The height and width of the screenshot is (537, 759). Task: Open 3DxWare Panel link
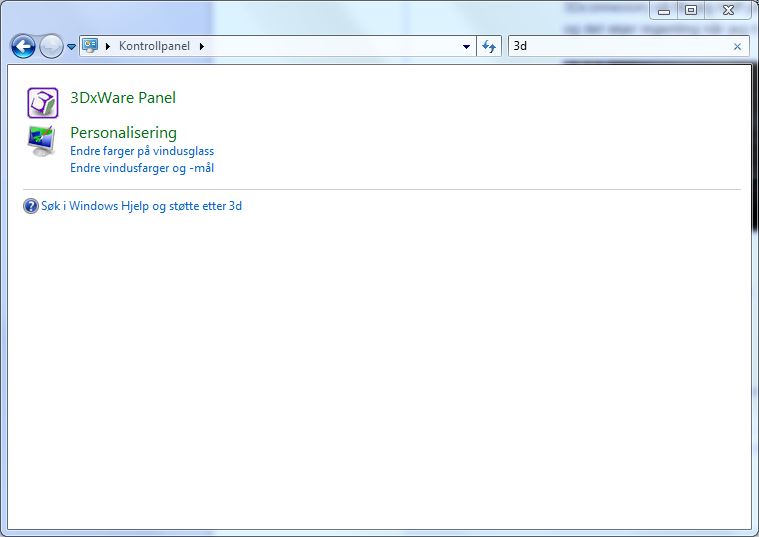(123, 98)
